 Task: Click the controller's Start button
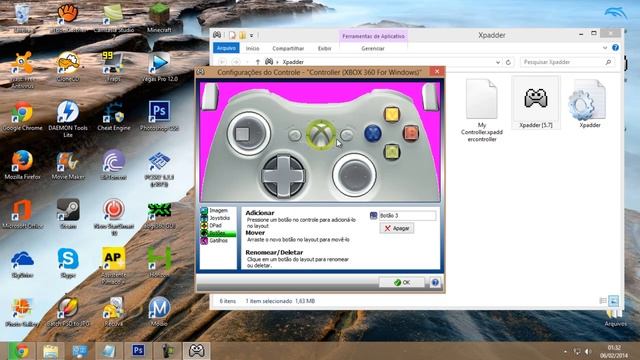click(x=347, y=135)
